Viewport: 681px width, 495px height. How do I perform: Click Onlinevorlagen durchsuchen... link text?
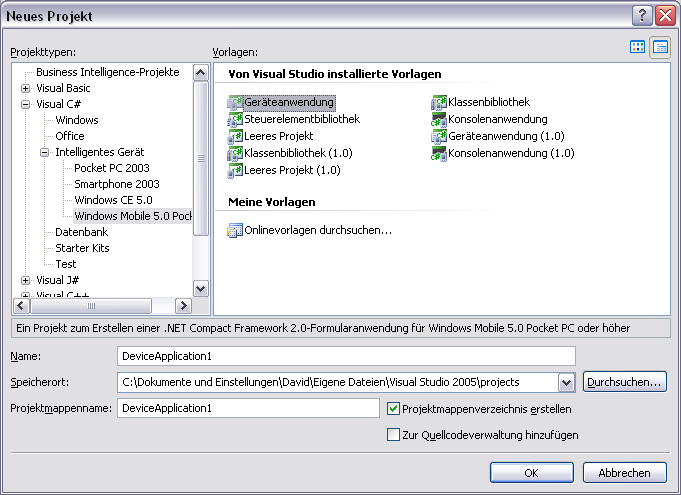(x=318, y=230)
